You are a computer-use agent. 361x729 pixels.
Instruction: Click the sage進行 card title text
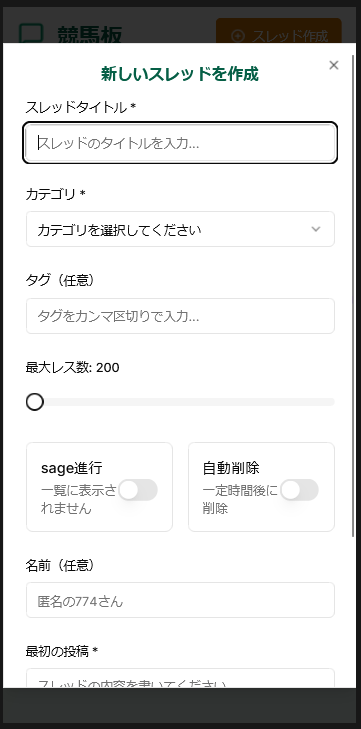(x=72, y=468)
